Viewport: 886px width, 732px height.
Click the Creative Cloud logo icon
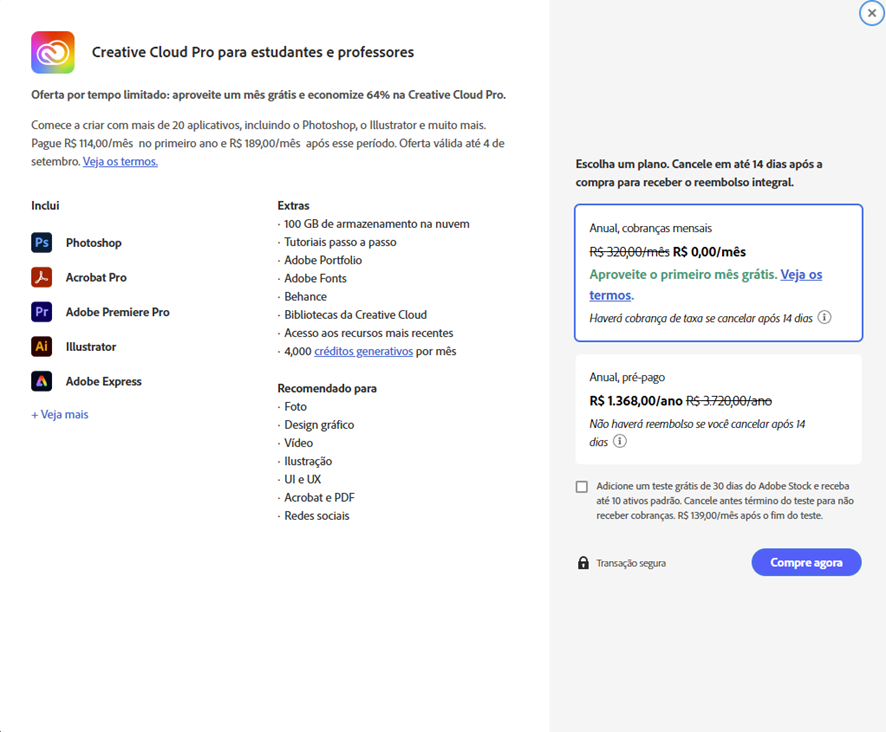(x=53, y=52)
